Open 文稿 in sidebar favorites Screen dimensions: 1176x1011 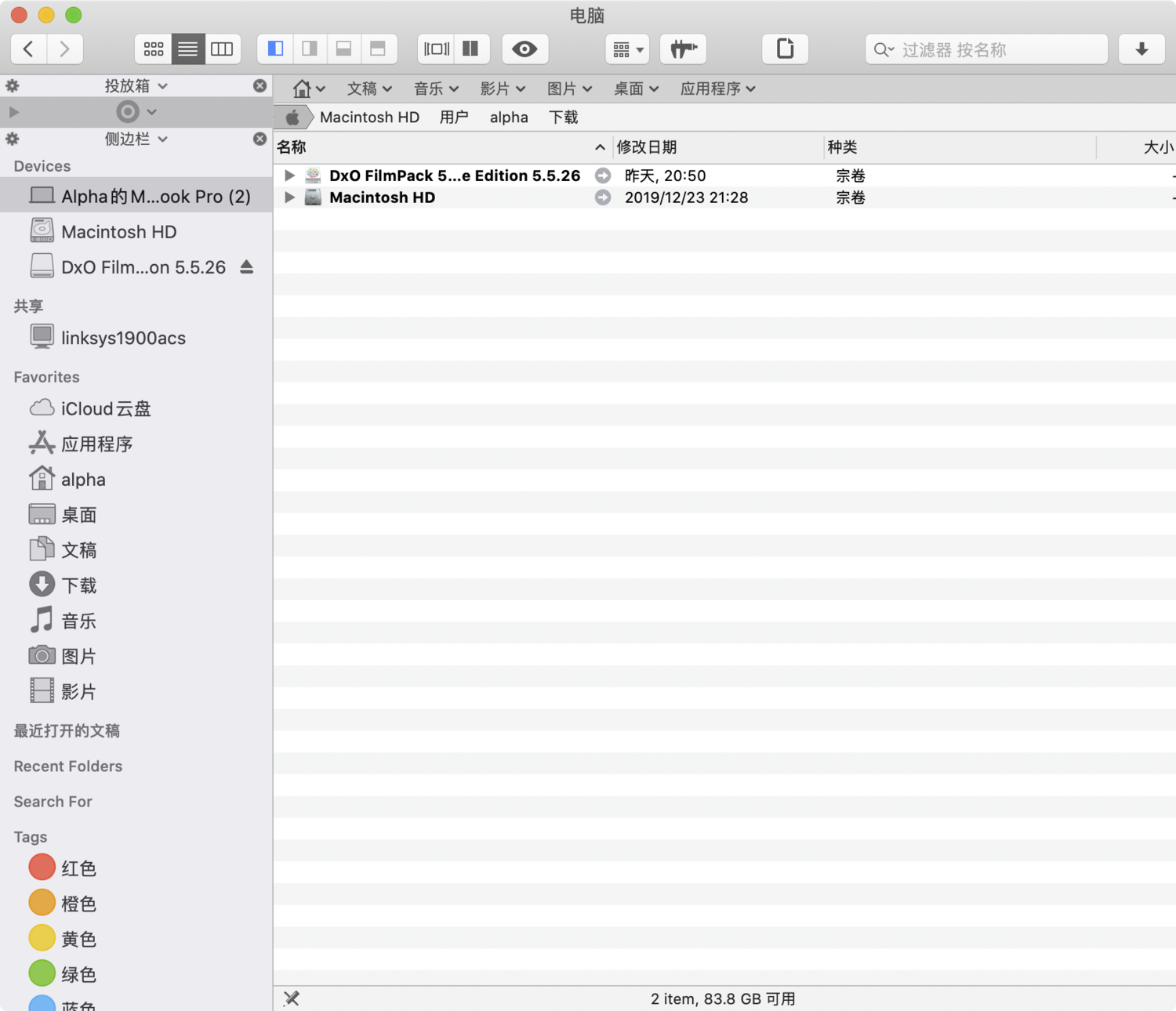tap(136, 550)
